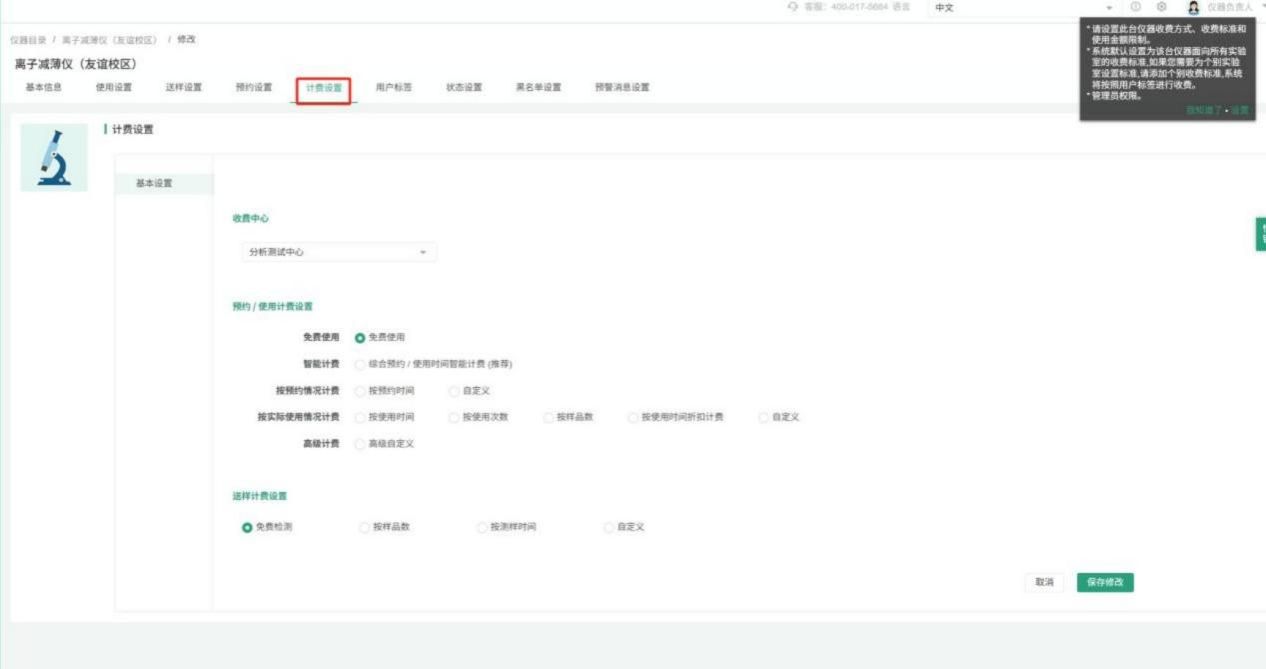Screen dimensions: 1266x669
Task: Switch to the 用户标签 tab
Action: (x=394, y=87)
